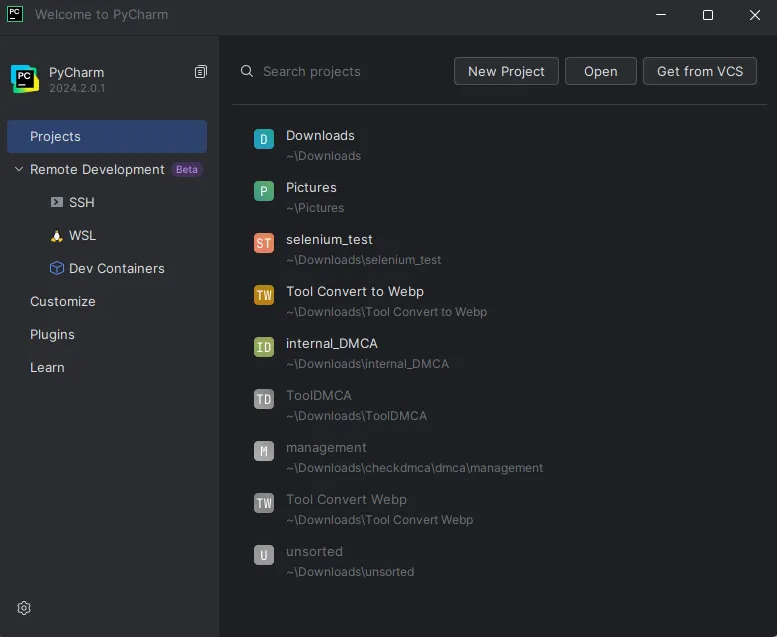Click the WSL penguin icon
The height and width of the screenshot is (637, 777).
click(57, 235)
